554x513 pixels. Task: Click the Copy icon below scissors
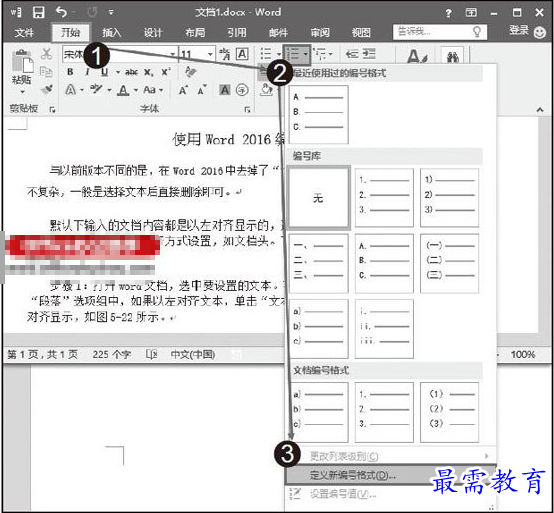click(46, 72)
